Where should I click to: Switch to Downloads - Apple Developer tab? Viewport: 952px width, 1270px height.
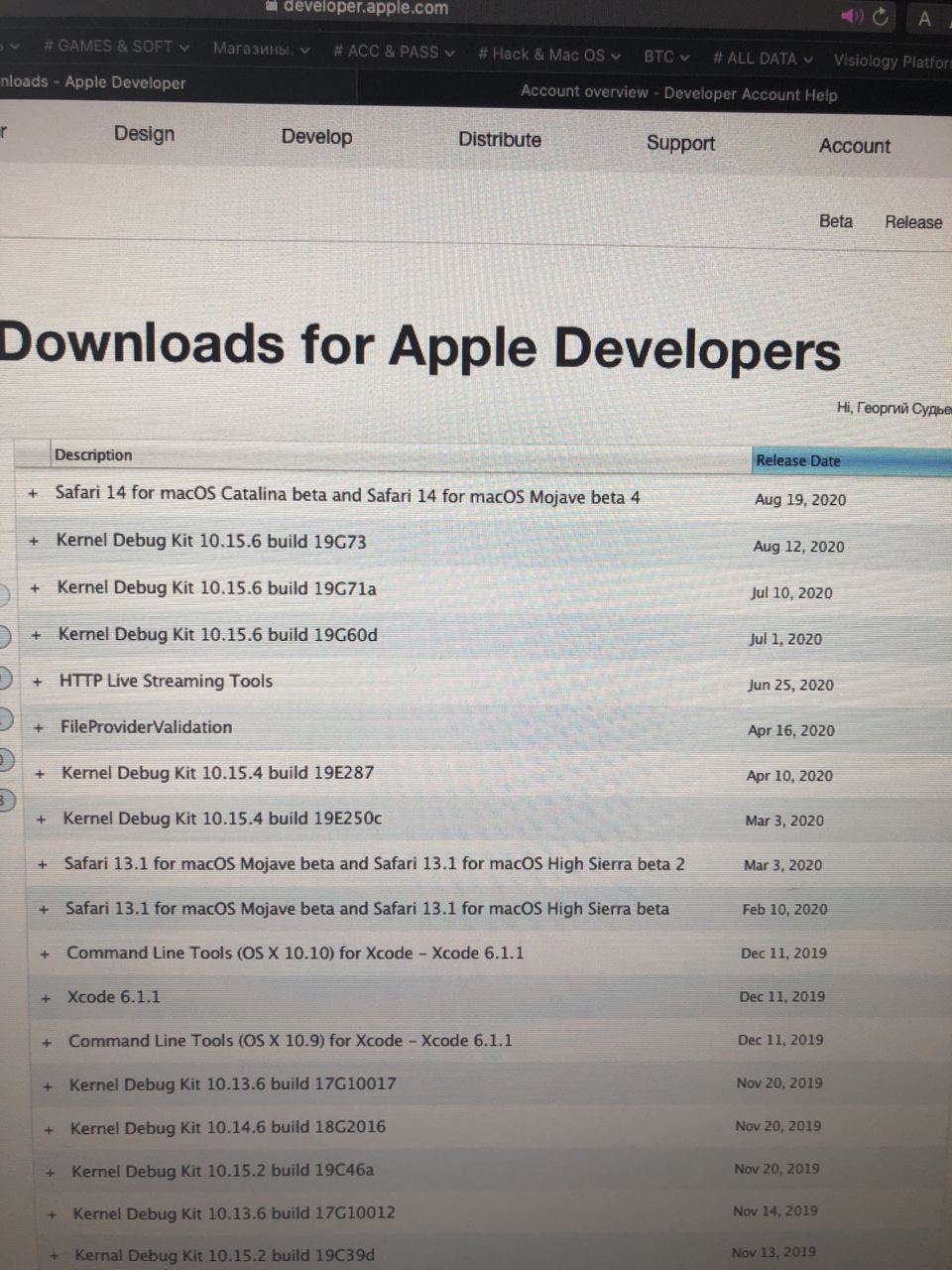93,82
